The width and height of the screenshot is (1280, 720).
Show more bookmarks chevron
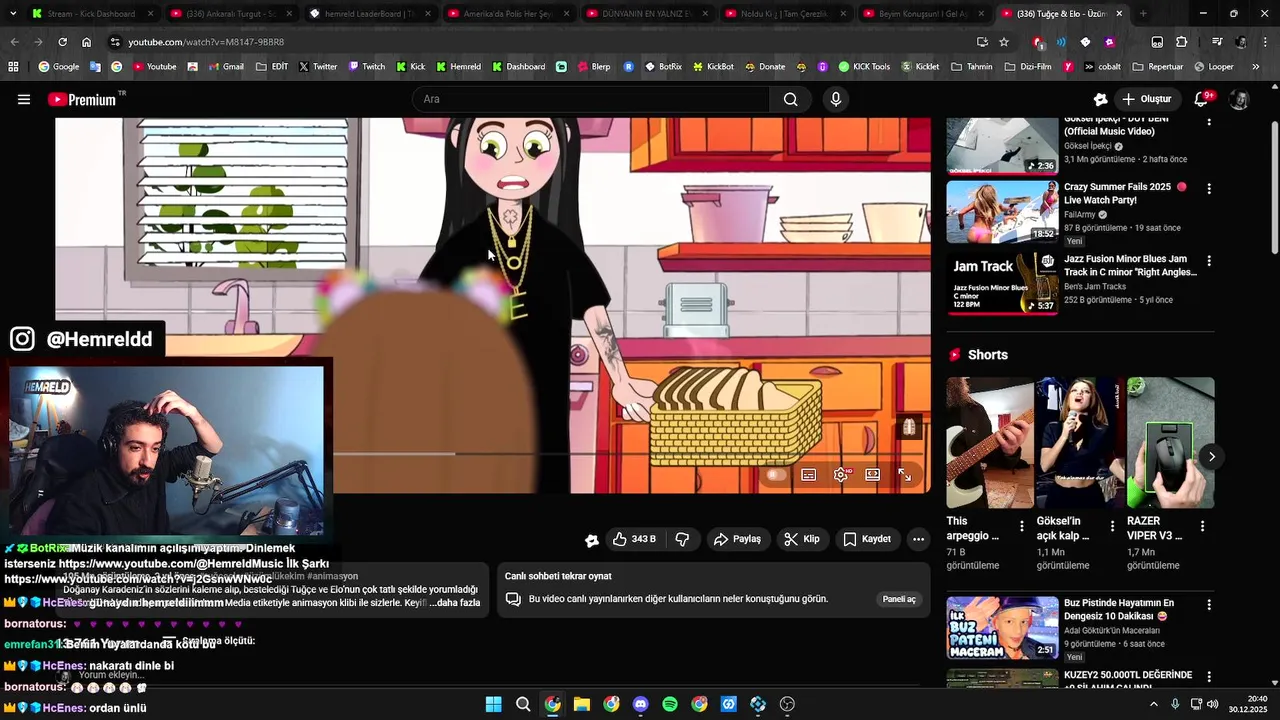[1255, 67]
